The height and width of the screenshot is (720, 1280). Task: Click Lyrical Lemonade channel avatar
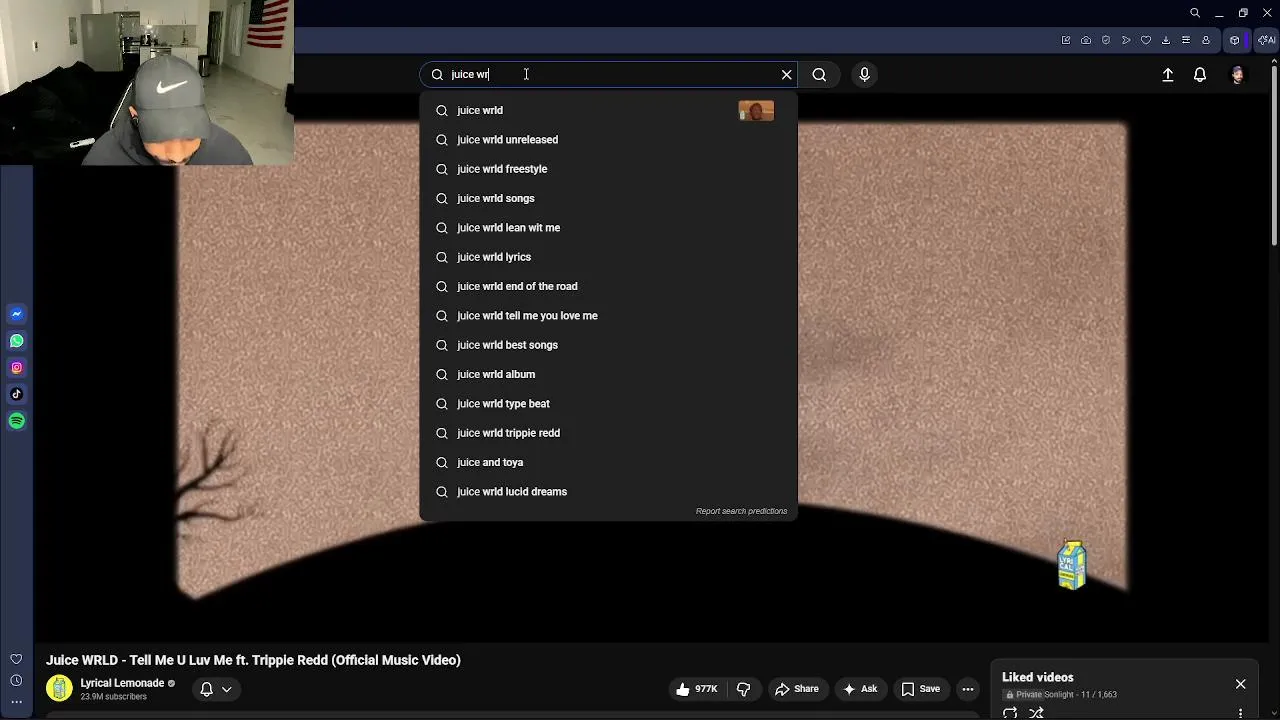pos(59,689)
